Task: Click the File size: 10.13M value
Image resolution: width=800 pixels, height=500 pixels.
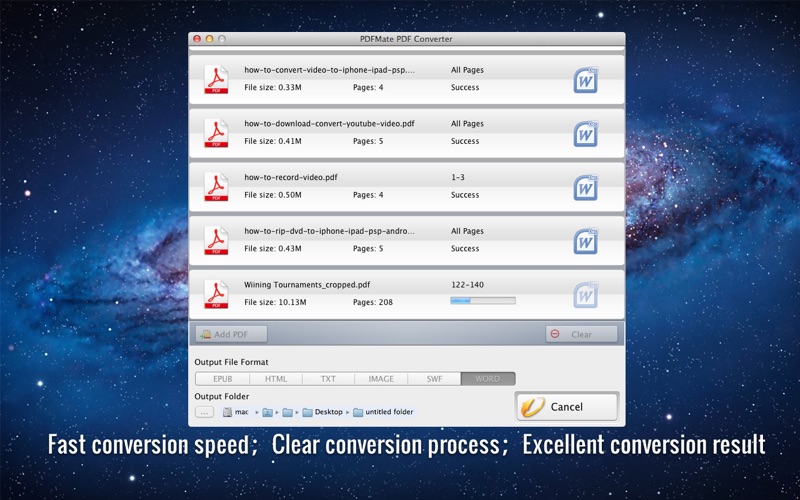Action: [275, 302]
